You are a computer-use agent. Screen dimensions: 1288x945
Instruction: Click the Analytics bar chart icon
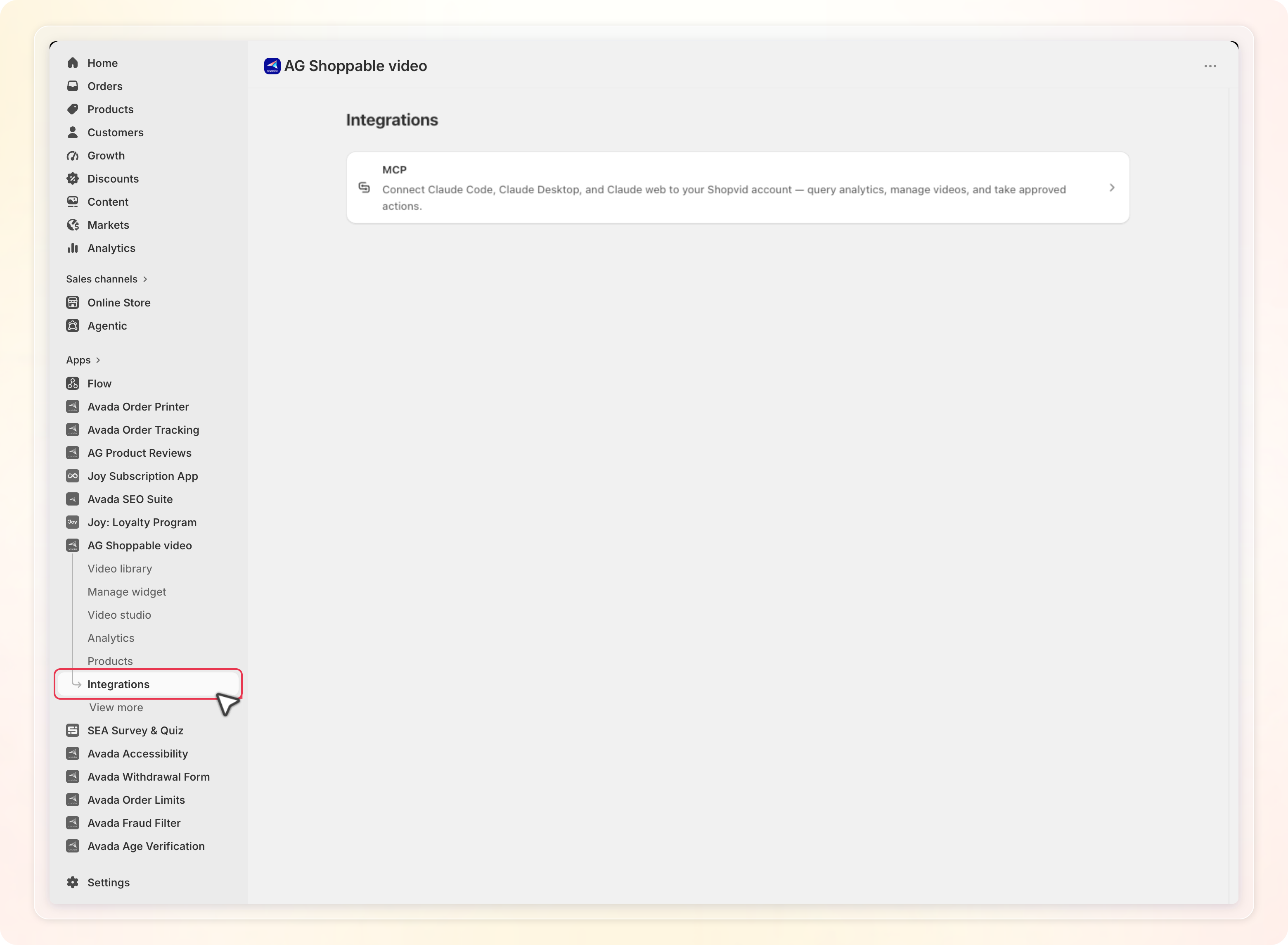pos(73,248)
